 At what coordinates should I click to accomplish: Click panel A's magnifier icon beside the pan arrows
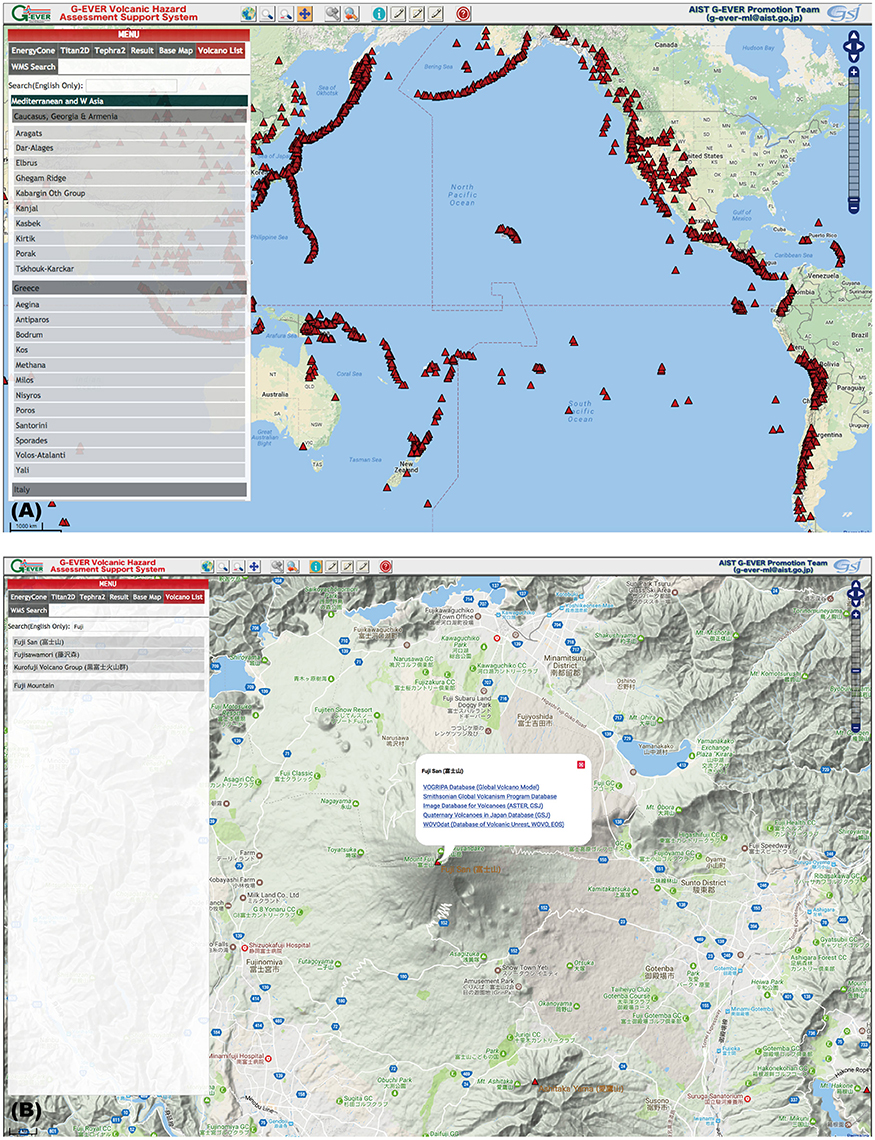[286, 13]
